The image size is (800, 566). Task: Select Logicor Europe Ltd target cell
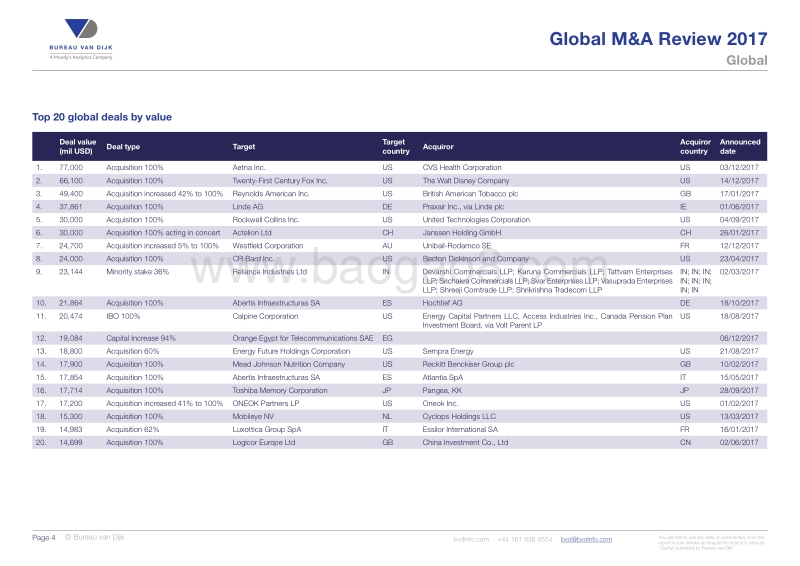[x=264, y=442]
